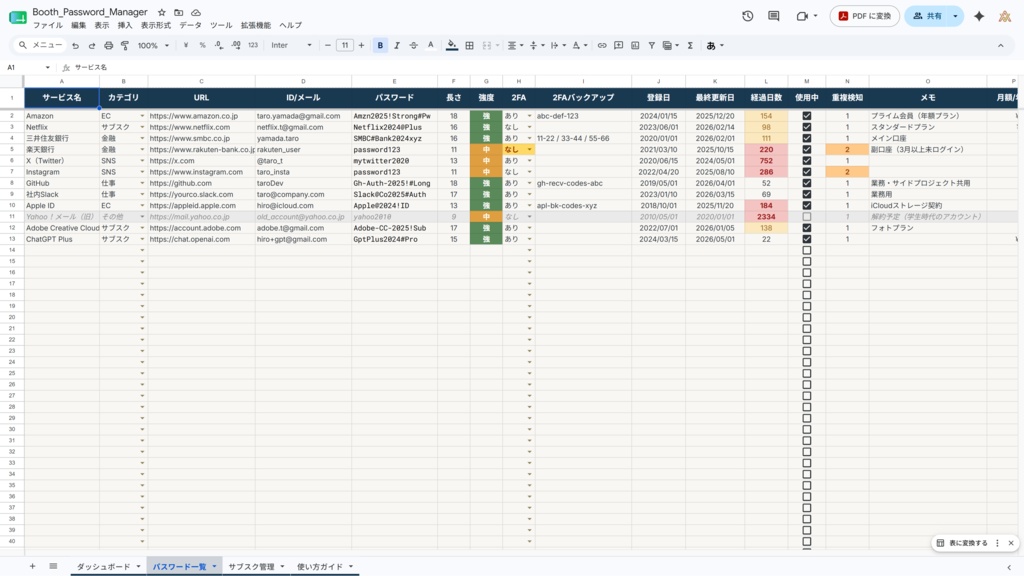Click the A1 name box
1024x576 pixels.
coord(23,67)
